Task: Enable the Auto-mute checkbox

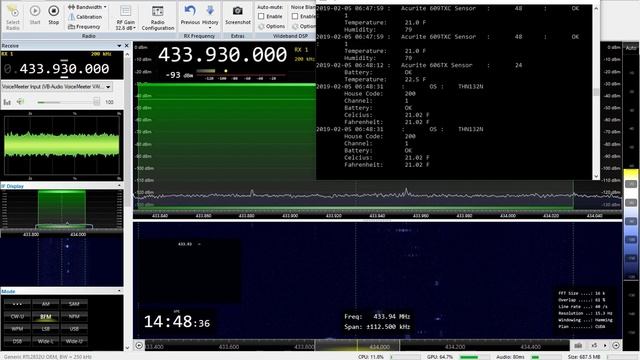Action: point(261,16)
